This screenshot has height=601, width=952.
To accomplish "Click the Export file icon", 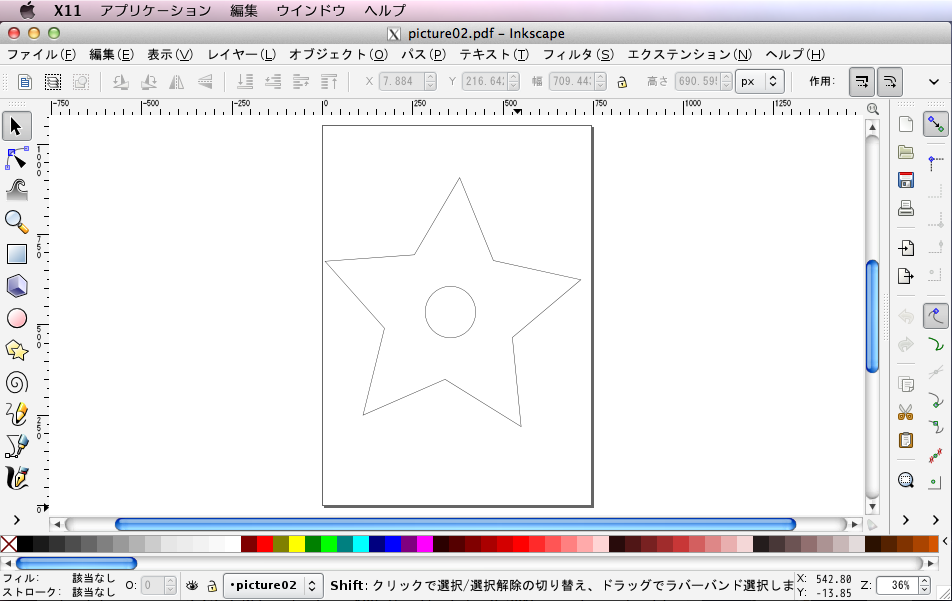I will [x=905, y=276].
